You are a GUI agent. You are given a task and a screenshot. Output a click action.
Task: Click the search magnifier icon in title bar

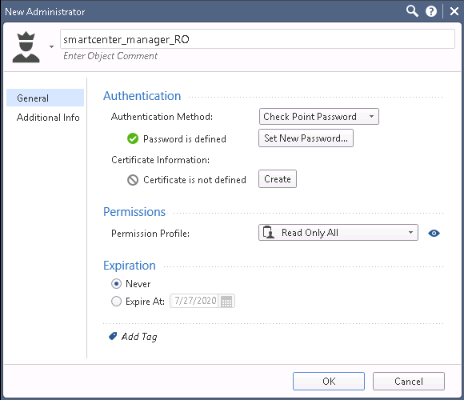tap(412, 11)
